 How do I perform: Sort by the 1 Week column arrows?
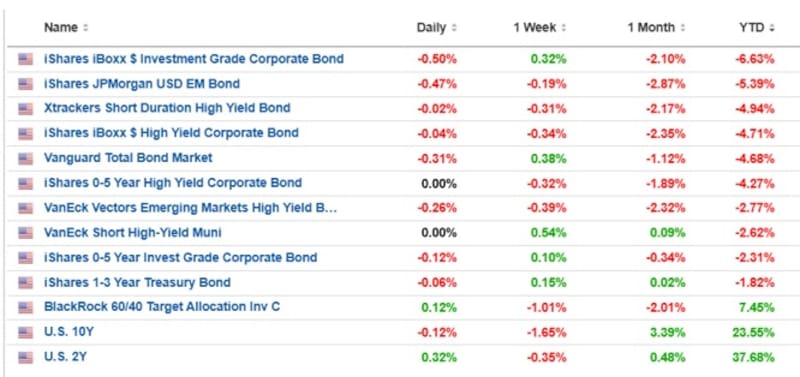click(x=563, y=28)
